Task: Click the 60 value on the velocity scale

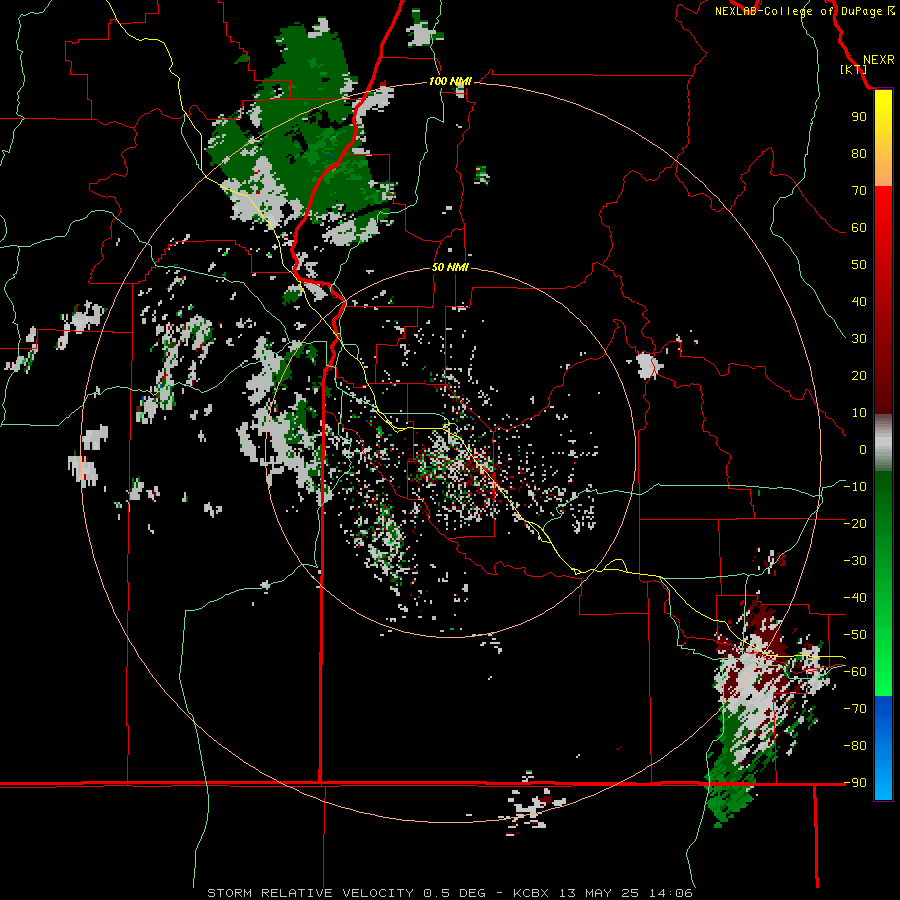Action: click(859, 227)
